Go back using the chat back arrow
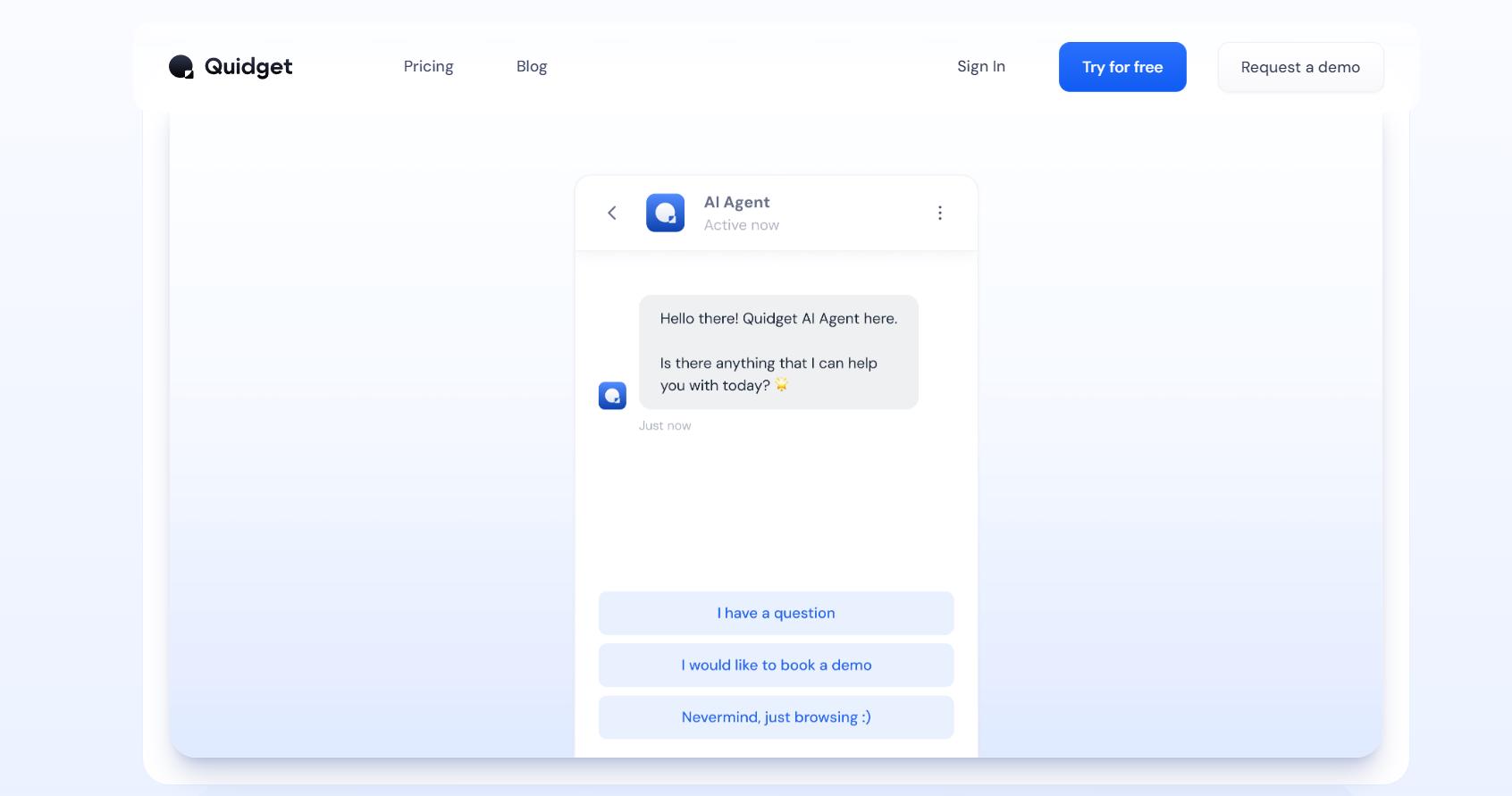1512x796 pixels. click(612, 213)
